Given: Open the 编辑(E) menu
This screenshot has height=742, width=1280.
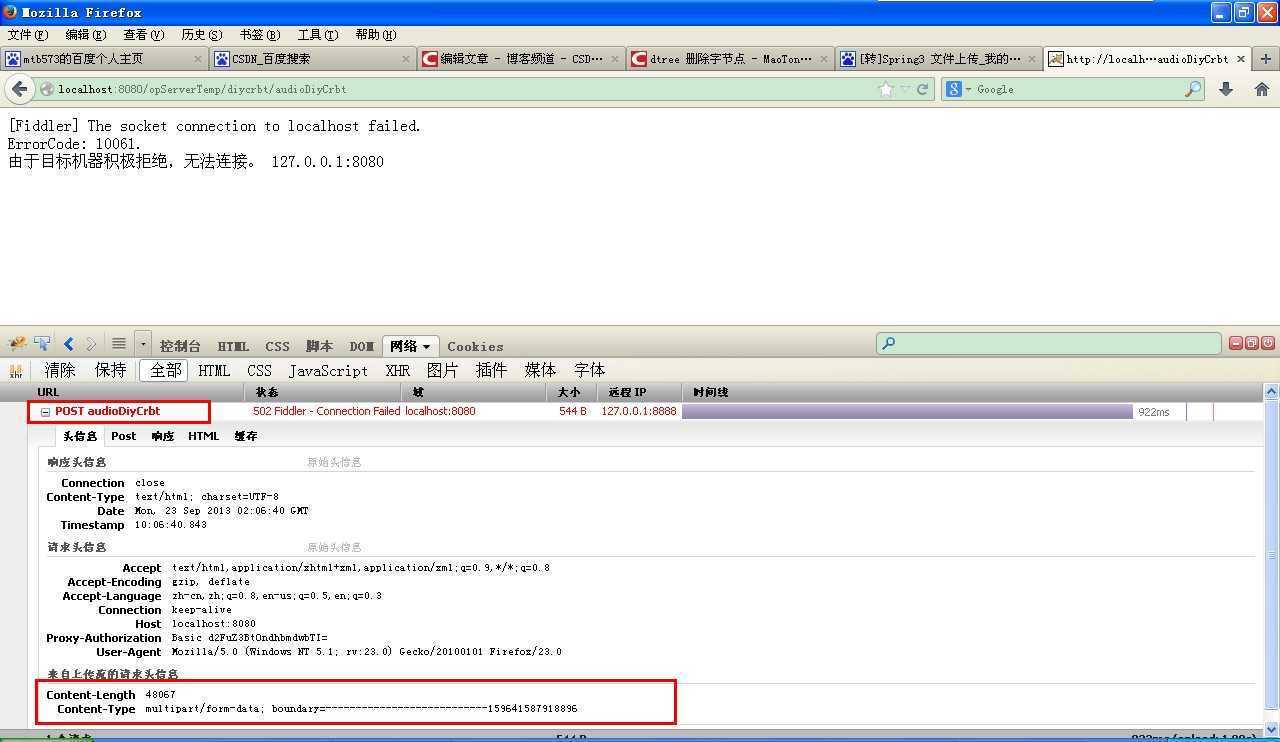Looking at the screenshot, I should click(86, 34).
